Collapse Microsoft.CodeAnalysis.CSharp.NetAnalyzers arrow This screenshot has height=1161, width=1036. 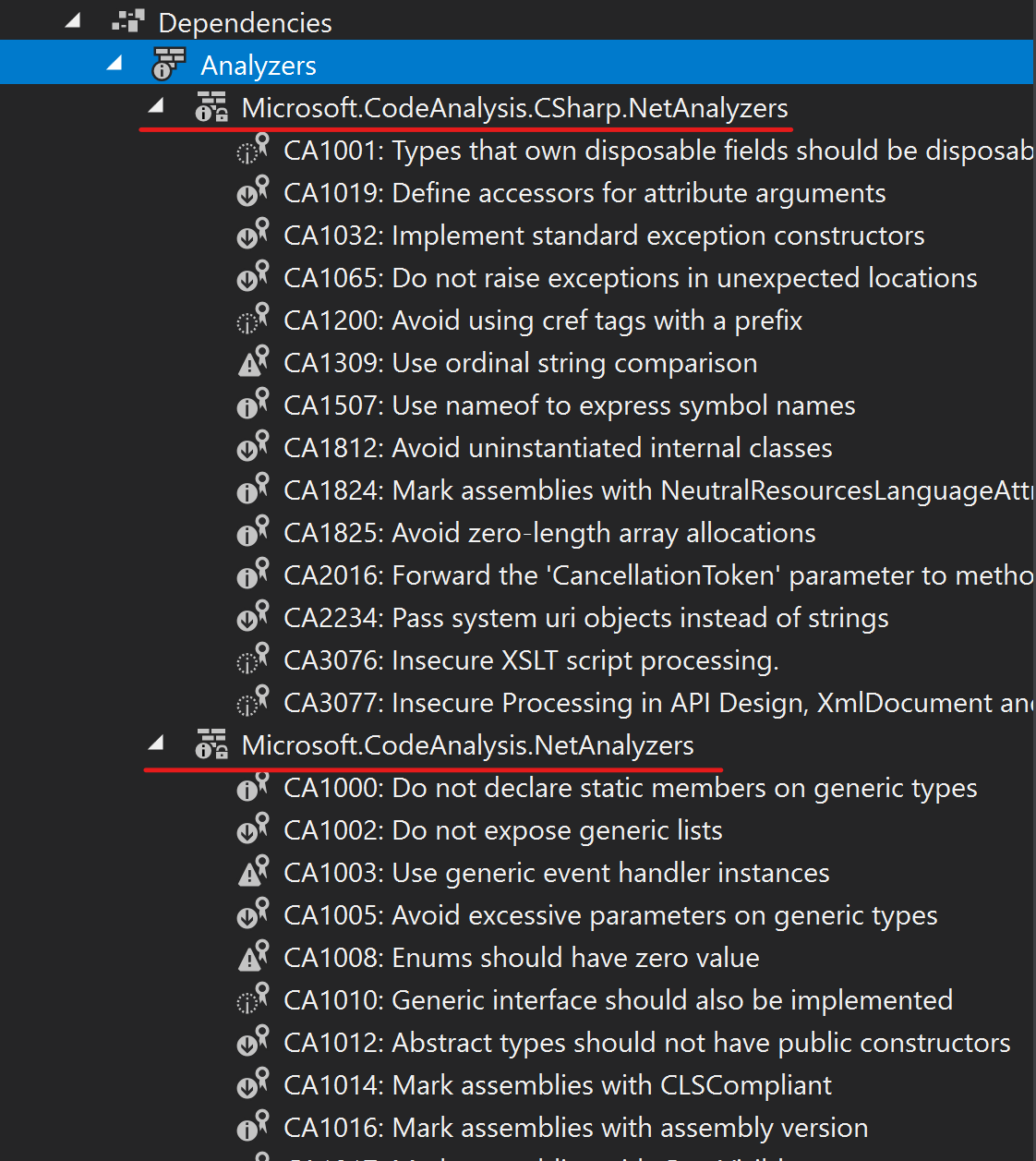click(x=156, y=106)
